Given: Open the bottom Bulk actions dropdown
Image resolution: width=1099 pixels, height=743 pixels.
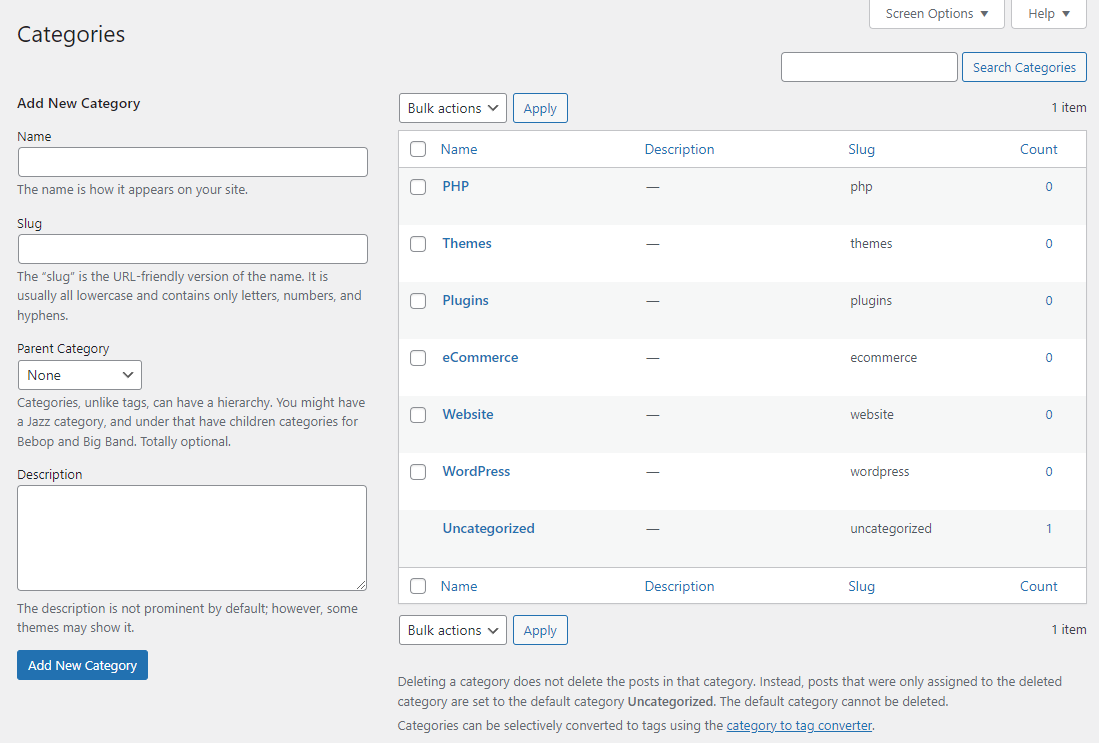Looking at the screenshot, I should point(452,630).
